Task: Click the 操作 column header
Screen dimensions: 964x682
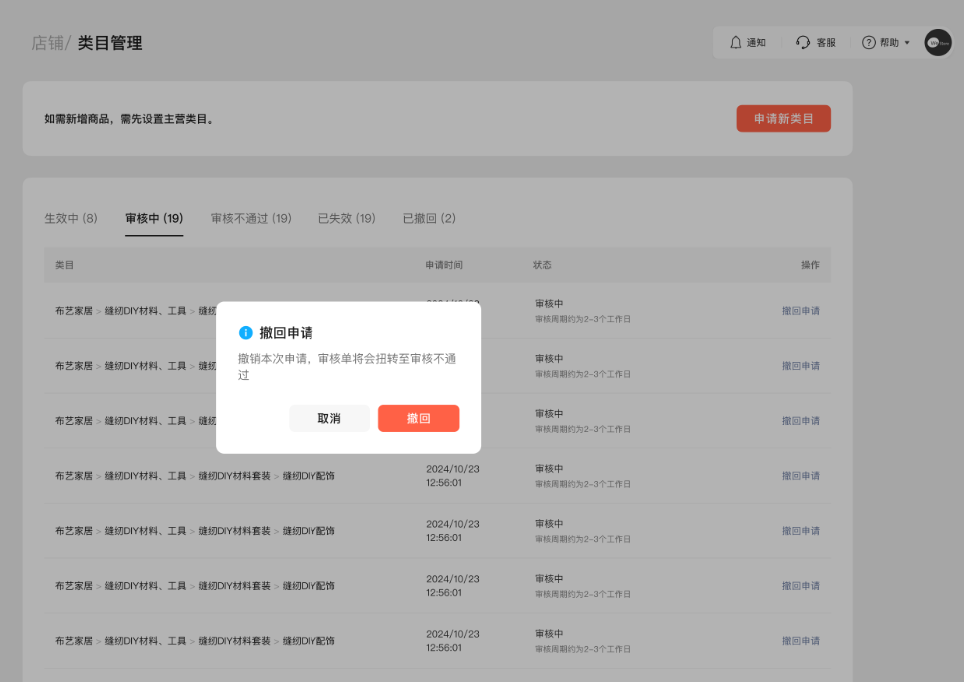Action: 810,265
